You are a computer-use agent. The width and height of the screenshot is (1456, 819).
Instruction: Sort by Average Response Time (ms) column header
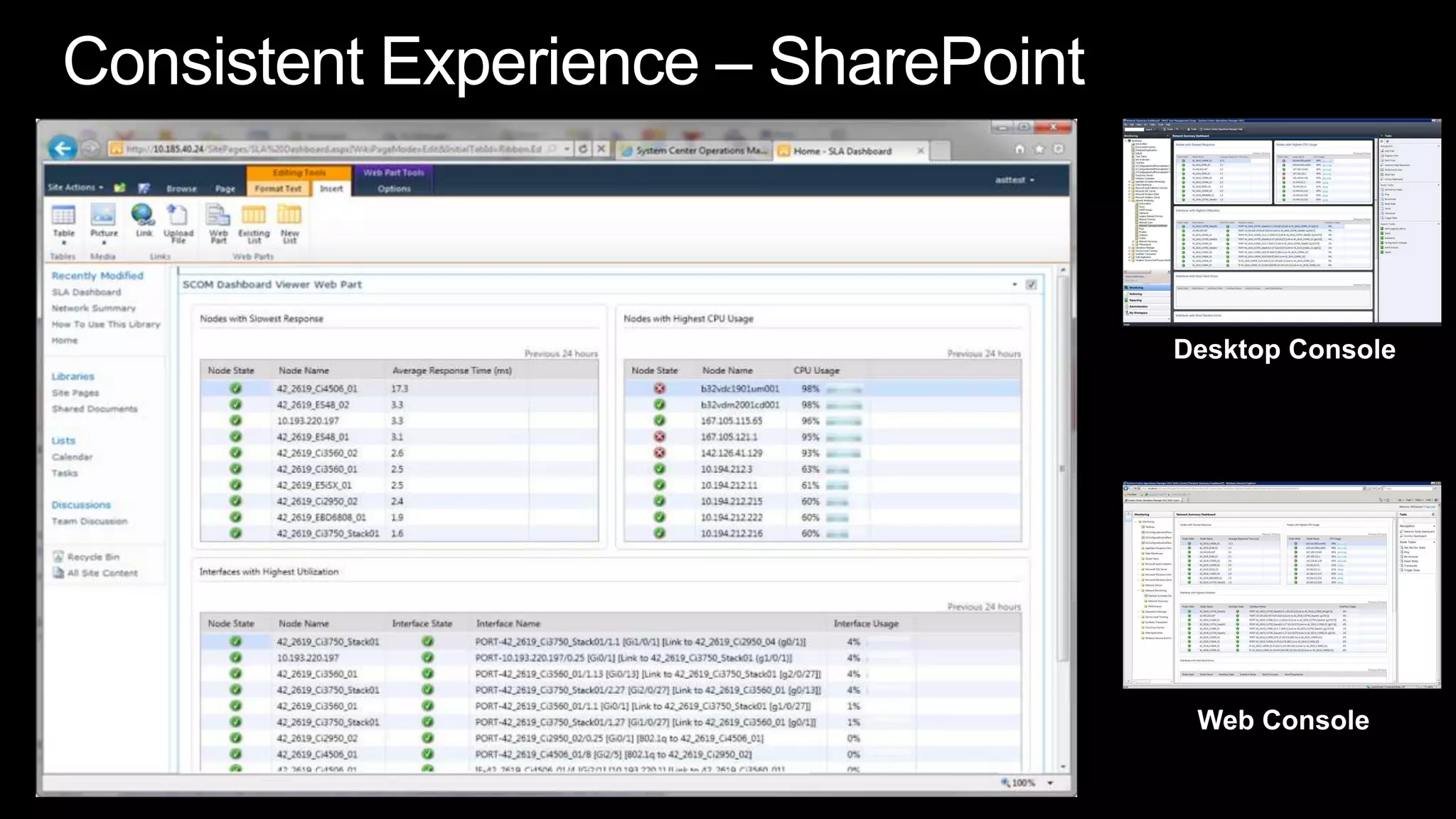452,370
